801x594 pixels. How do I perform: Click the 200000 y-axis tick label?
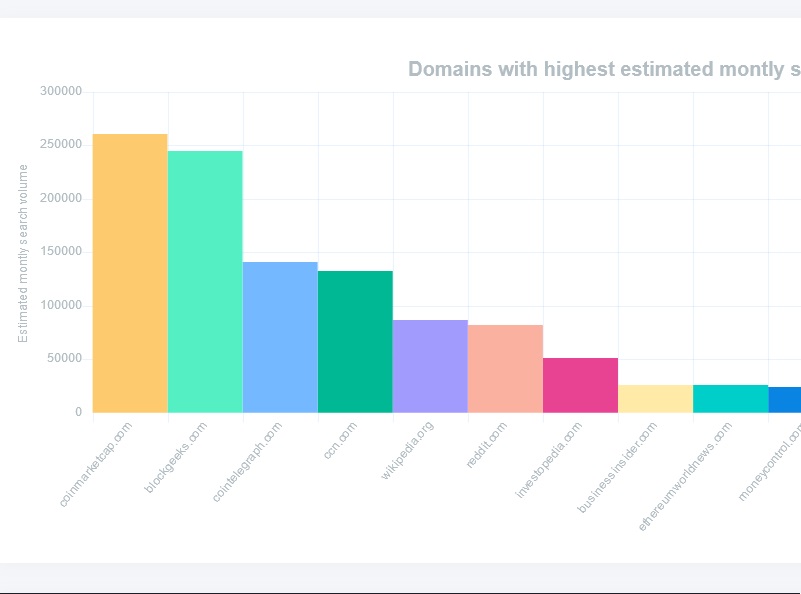tap(61, 198)
